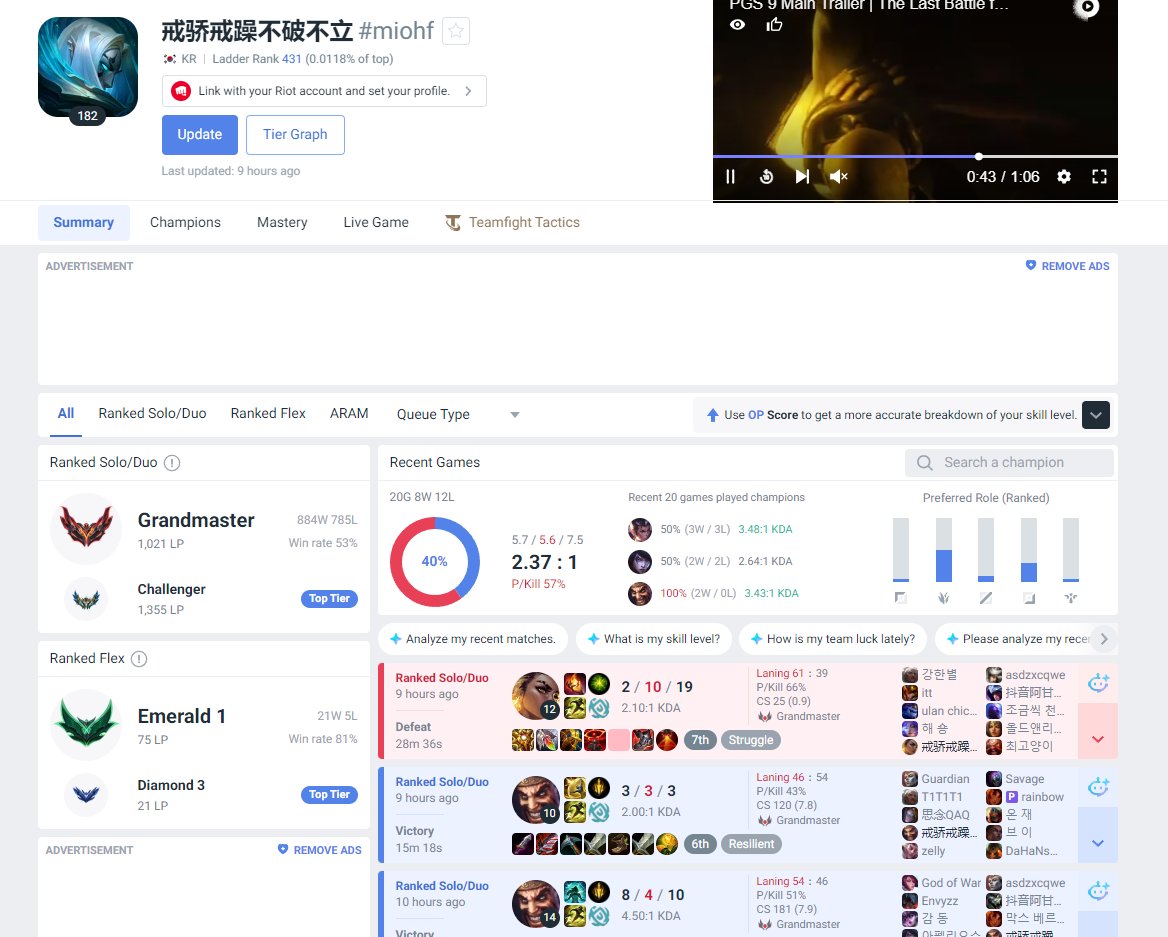The image size is (1168, 937).
Task: Click Diamond 3 Top Tier badge
Action: click(x=329, y=795)
